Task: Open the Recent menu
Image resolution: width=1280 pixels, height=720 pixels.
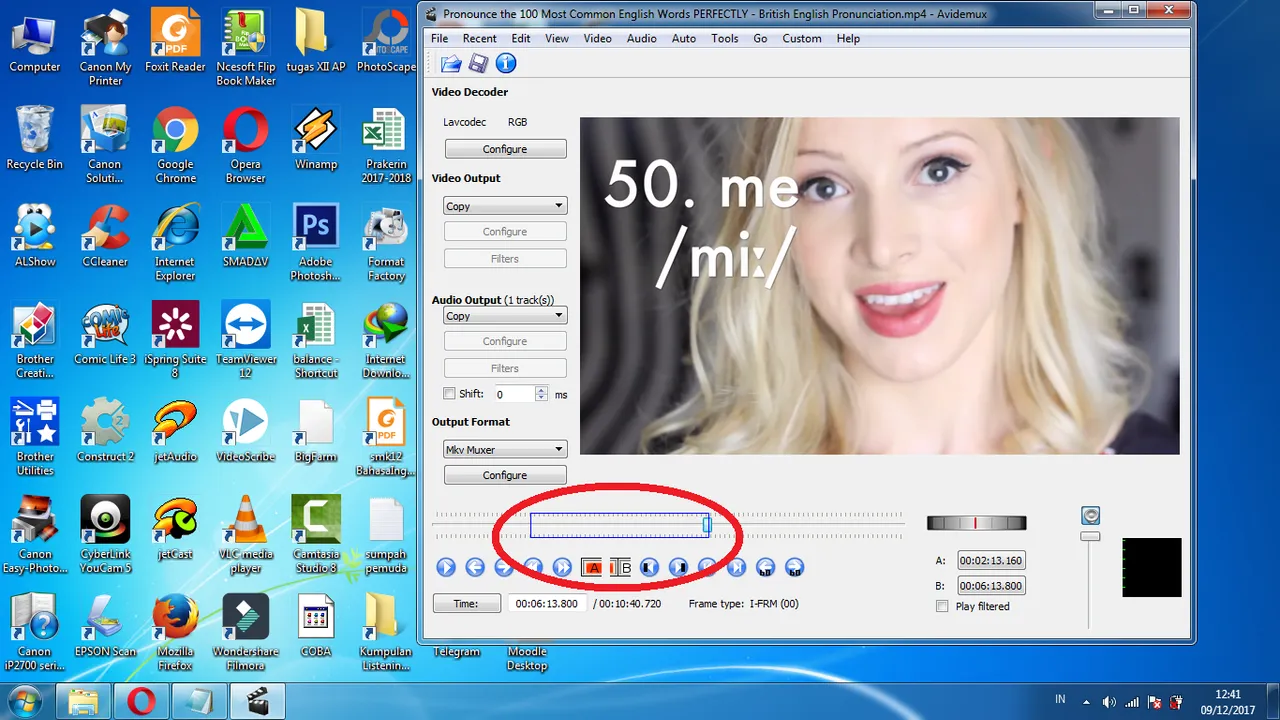Action: (x=479, y=38)
